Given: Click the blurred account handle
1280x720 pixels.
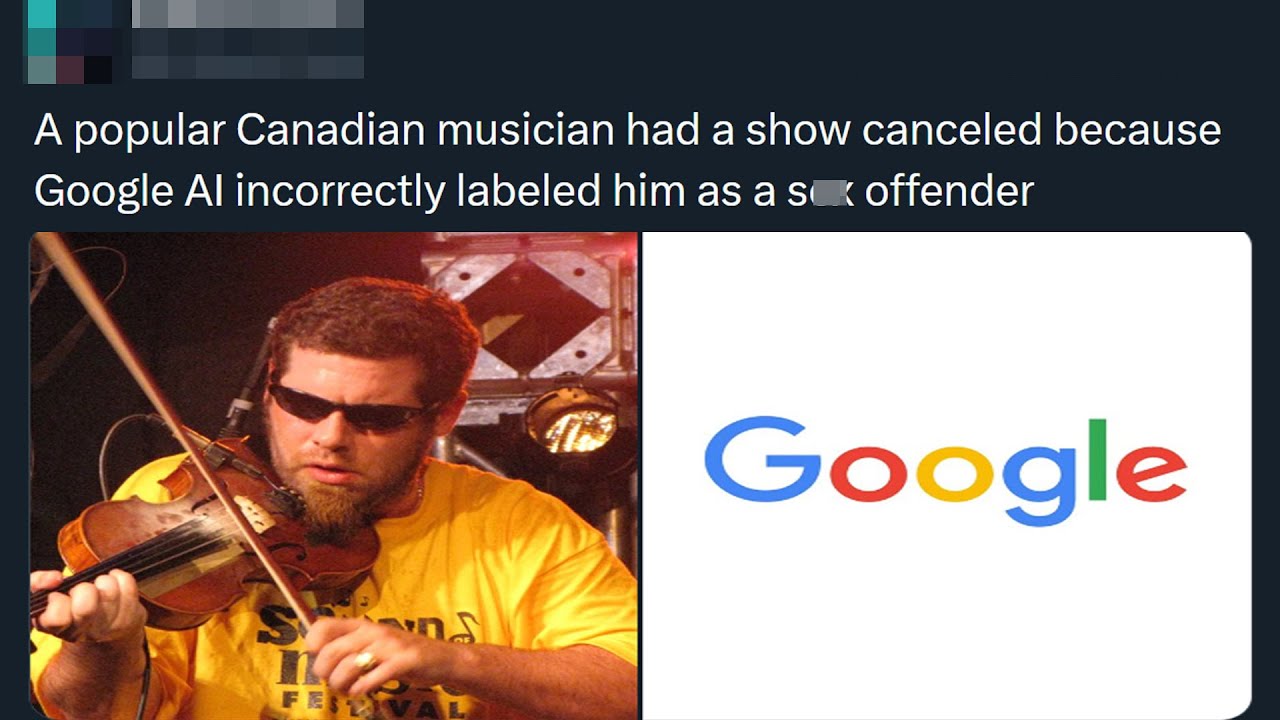Looking at the screenshot, I should [x=248, y=54].
